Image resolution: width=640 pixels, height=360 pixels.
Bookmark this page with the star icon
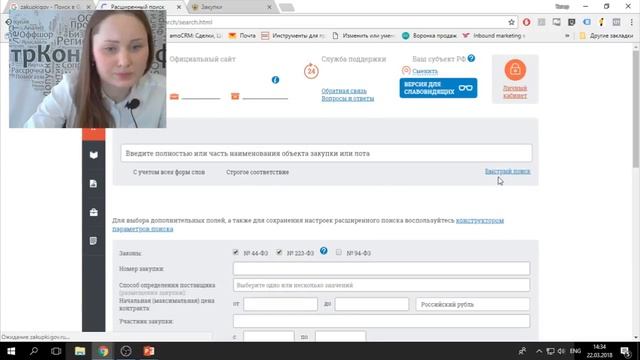tap(511, 22)
